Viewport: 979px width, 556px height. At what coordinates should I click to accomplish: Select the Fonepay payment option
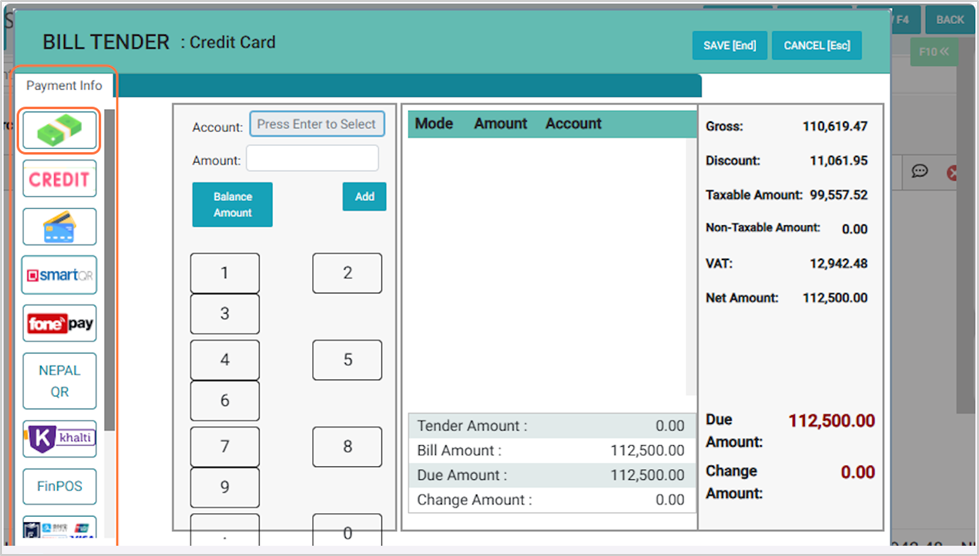[x=59, y=323]
